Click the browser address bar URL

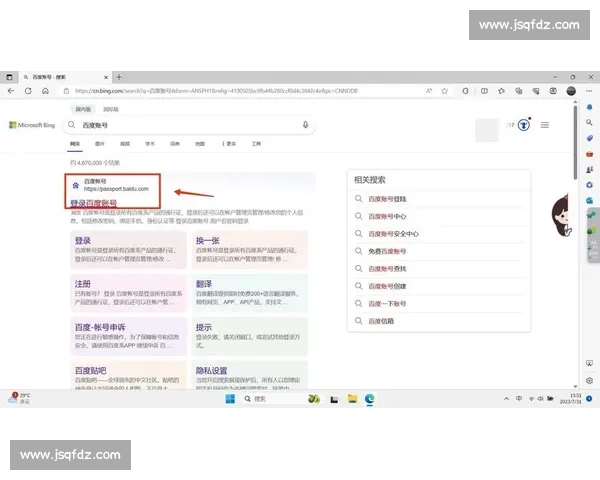216,91
